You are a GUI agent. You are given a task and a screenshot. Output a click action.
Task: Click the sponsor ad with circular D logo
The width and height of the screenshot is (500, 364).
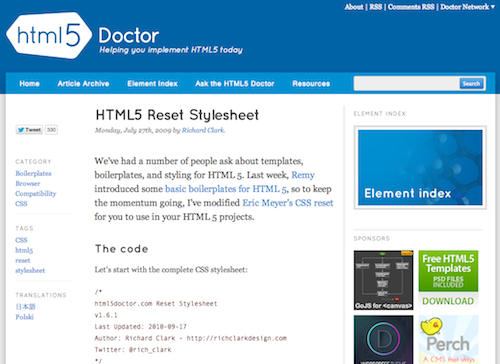tap(383, 340)
